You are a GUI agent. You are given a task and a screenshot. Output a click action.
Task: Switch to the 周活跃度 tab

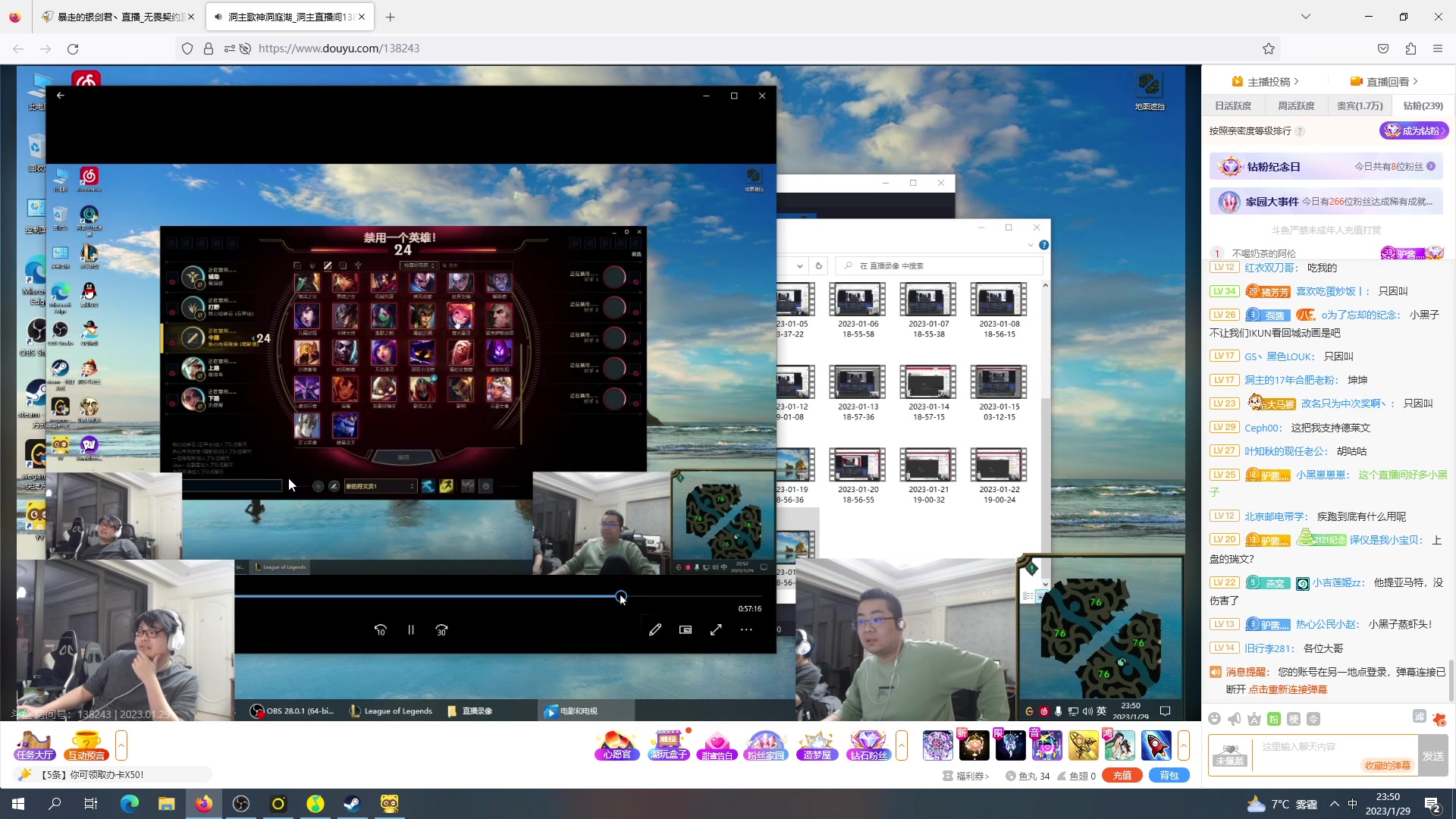point(1296,106)
